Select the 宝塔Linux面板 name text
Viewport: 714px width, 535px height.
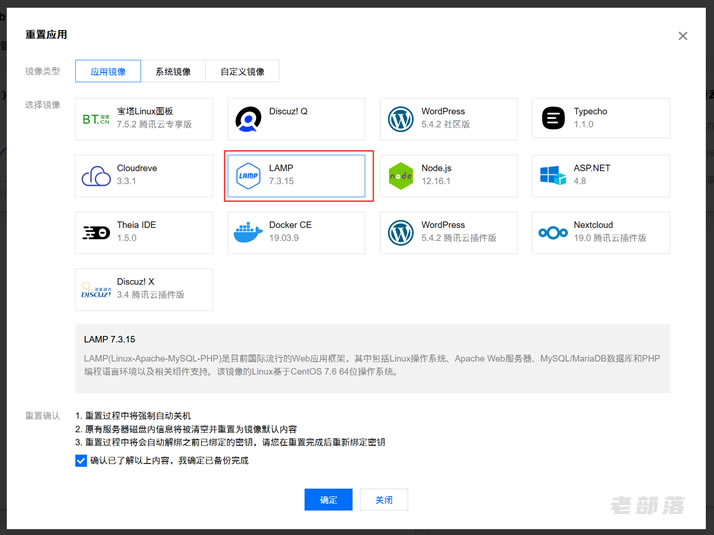[145, 111]
